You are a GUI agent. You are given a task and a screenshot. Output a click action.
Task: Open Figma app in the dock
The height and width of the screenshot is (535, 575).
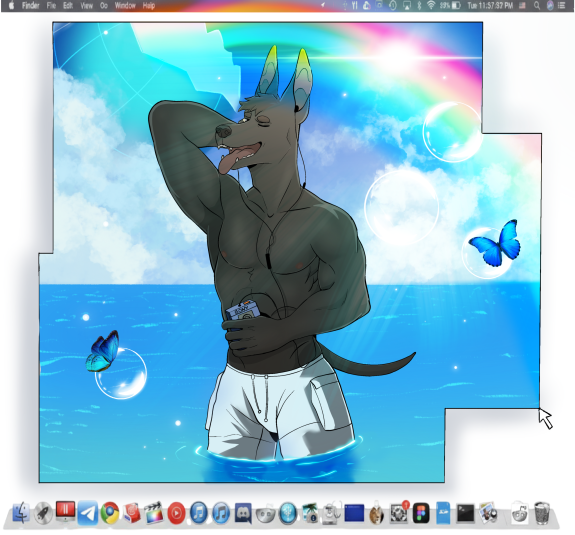(x=421, y=513)
